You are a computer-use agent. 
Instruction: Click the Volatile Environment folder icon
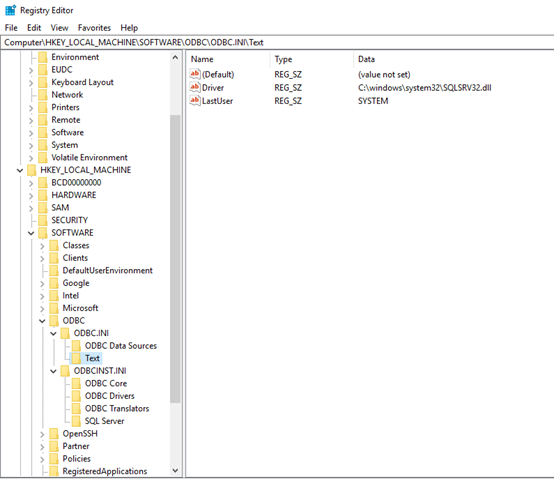tap(43, 158)
